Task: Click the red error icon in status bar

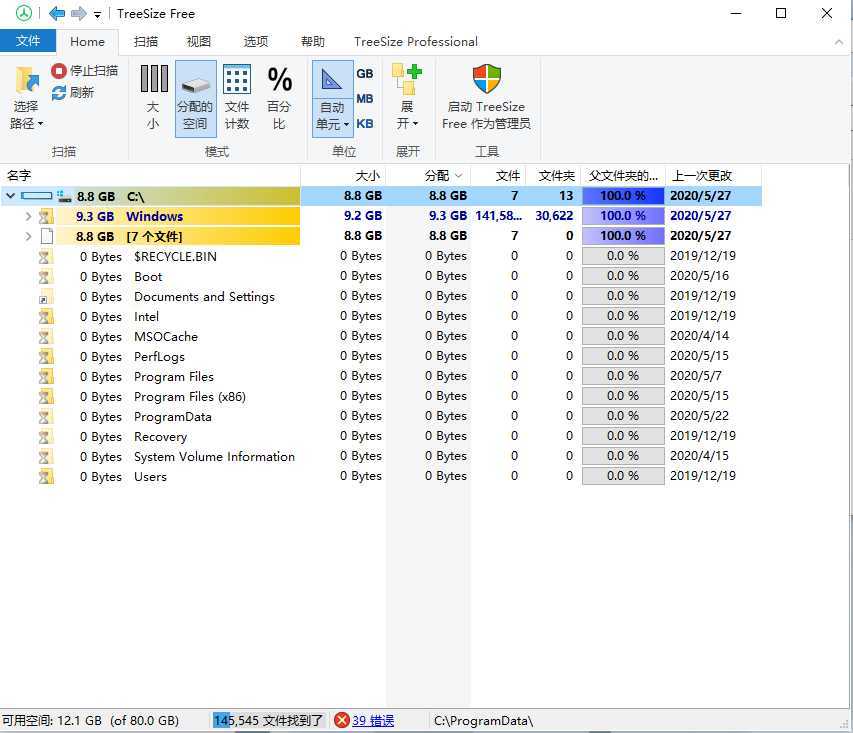Action: click(x=342, y=720)
